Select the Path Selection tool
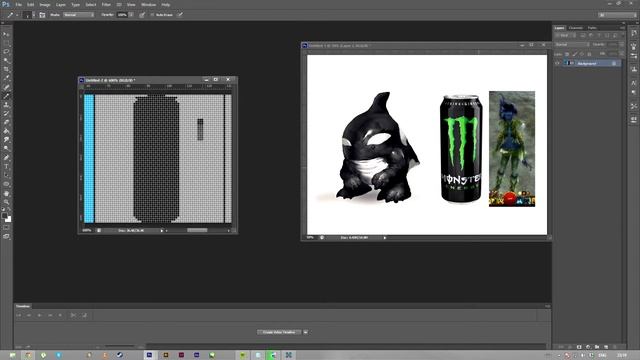 (6, 176)
